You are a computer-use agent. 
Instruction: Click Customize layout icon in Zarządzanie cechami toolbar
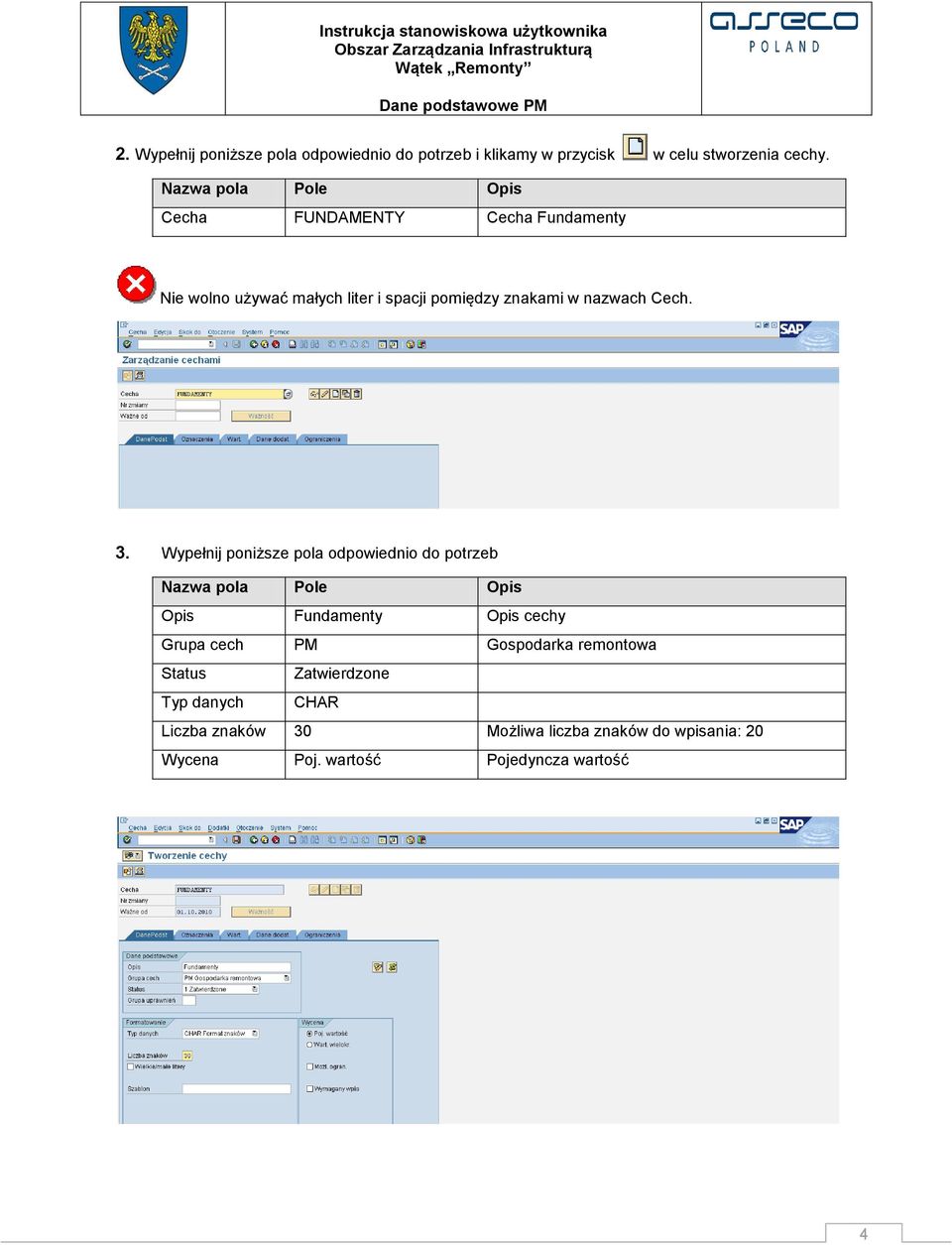[420, 344]
